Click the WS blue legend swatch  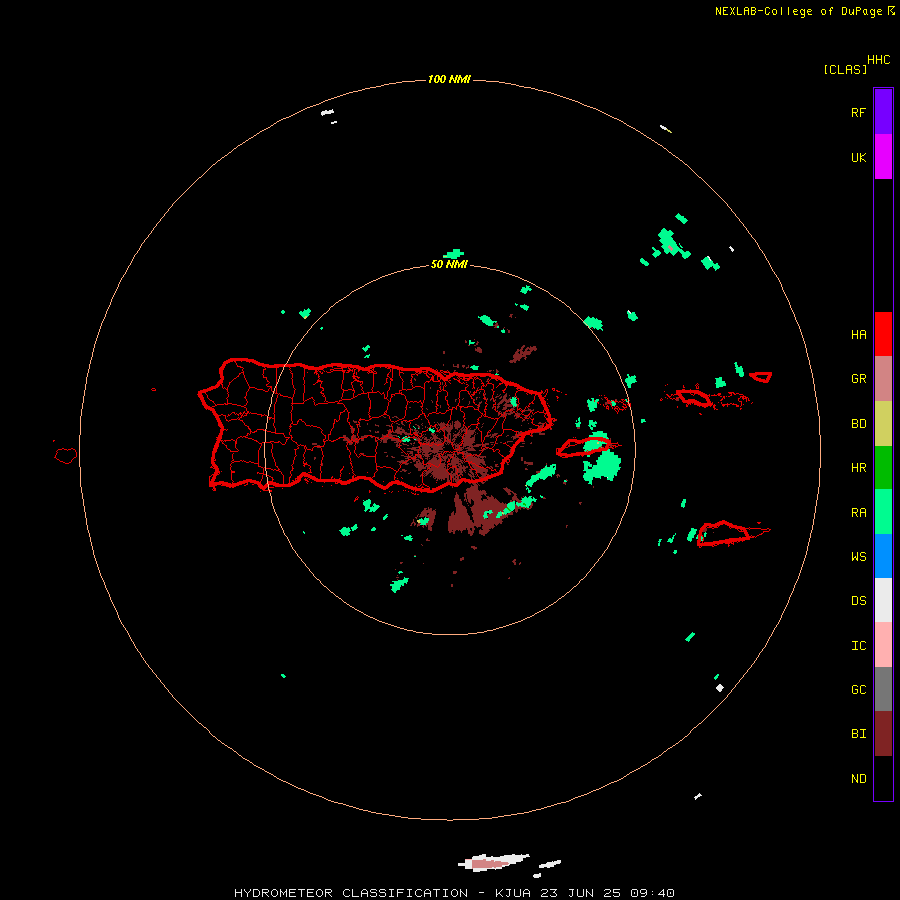point(883,556)
